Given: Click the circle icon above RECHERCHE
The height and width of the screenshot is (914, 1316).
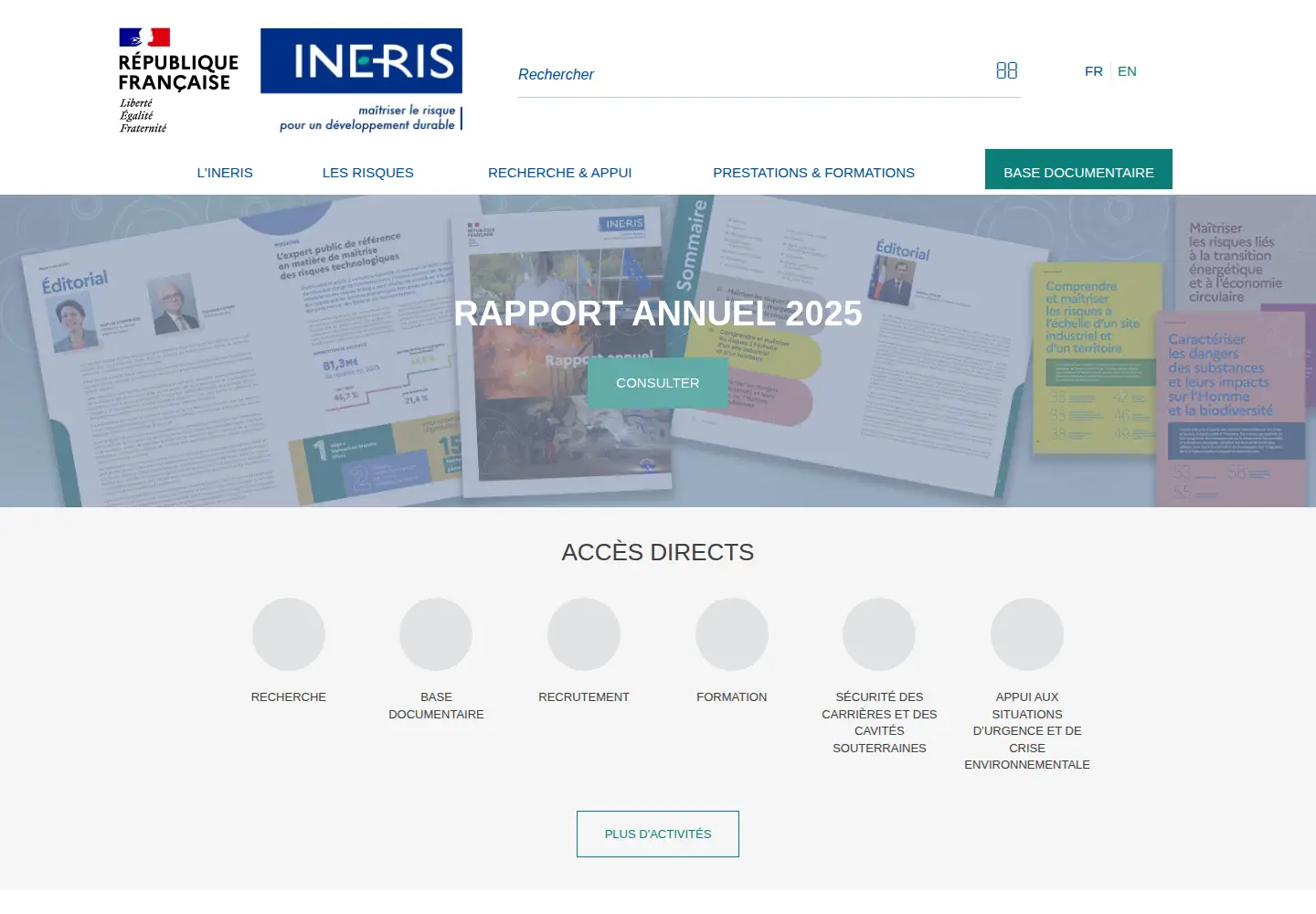Looking at the screenshot, I should click(x=289, y=634).
